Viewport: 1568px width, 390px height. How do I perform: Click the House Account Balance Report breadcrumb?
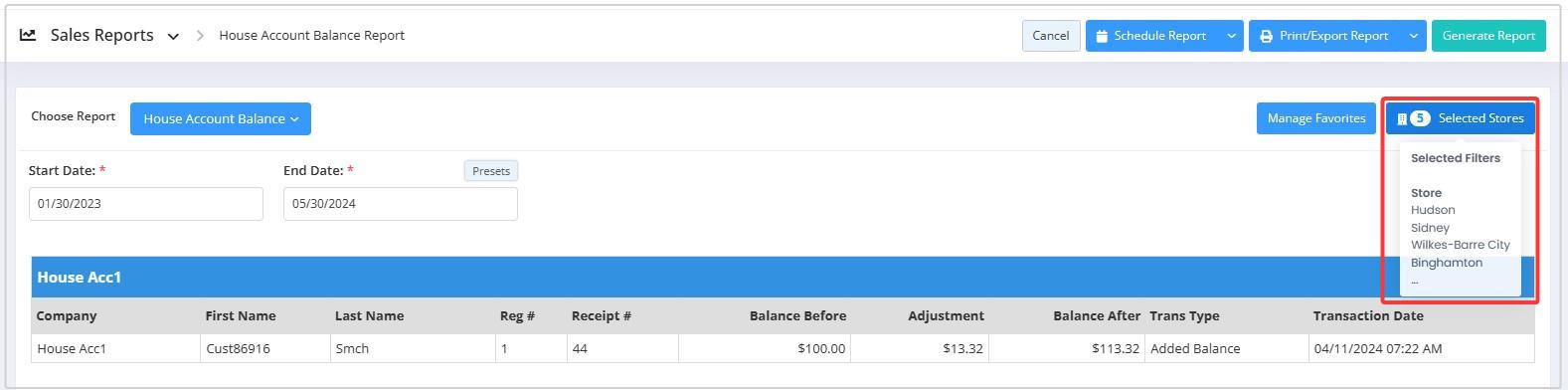point(311,35)
